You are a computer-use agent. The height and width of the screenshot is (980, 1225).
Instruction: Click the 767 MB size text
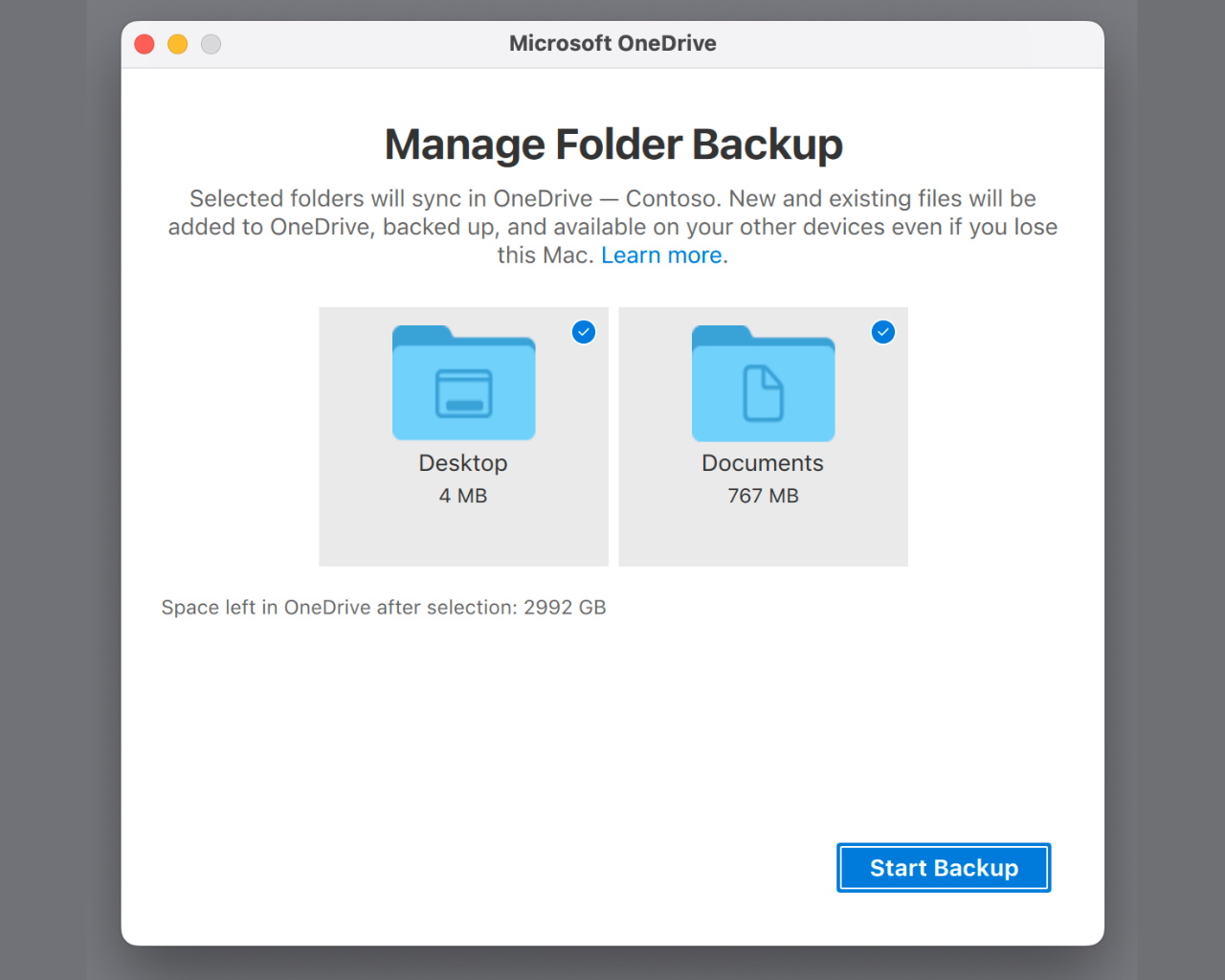763,496
